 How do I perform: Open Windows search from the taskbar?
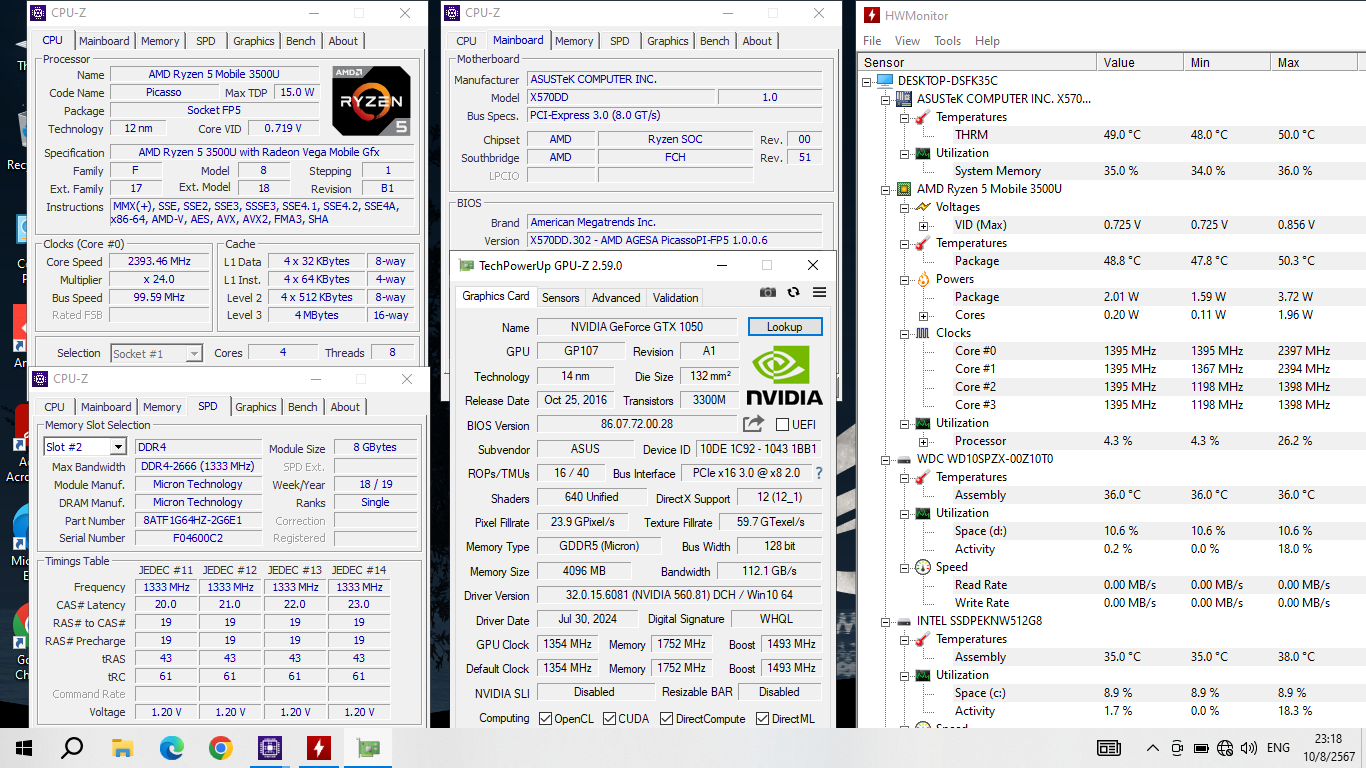(72, 747)
